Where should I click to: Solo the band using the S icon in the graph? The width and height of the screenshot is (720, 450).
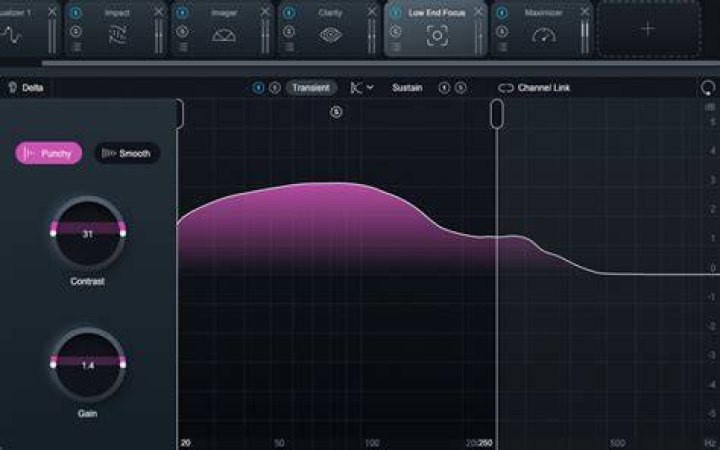click(336, 112)
